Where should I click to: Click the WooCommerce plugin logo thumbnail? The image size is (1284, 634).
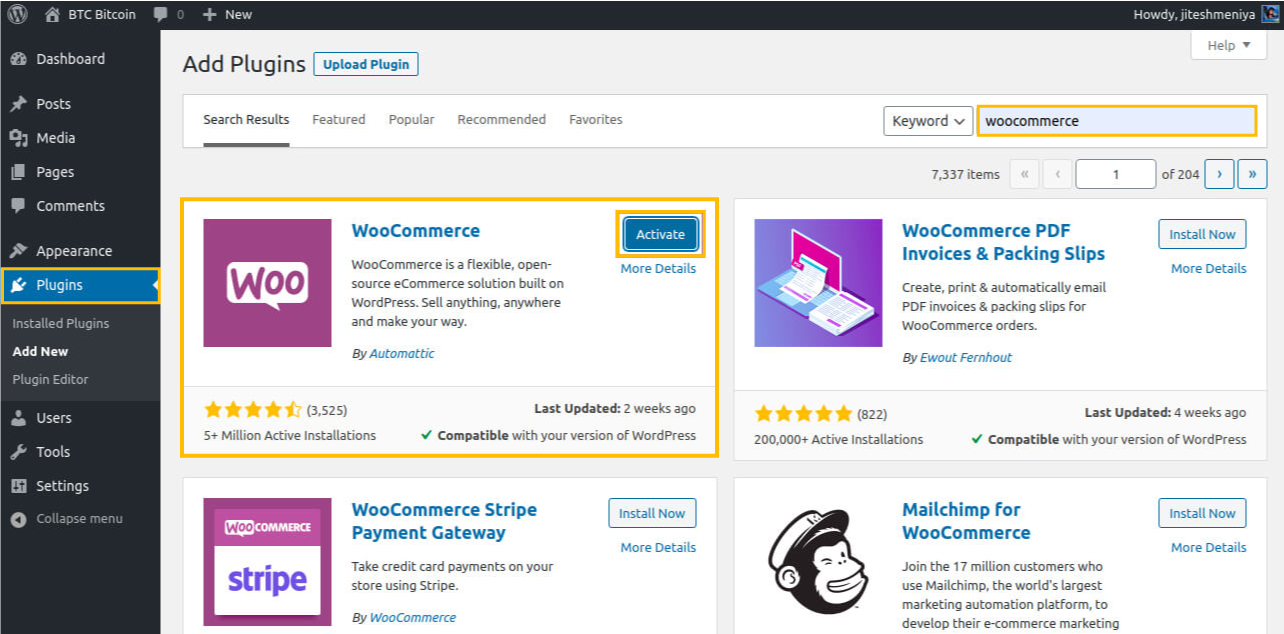pyautogui.click(x=267, y=283)
